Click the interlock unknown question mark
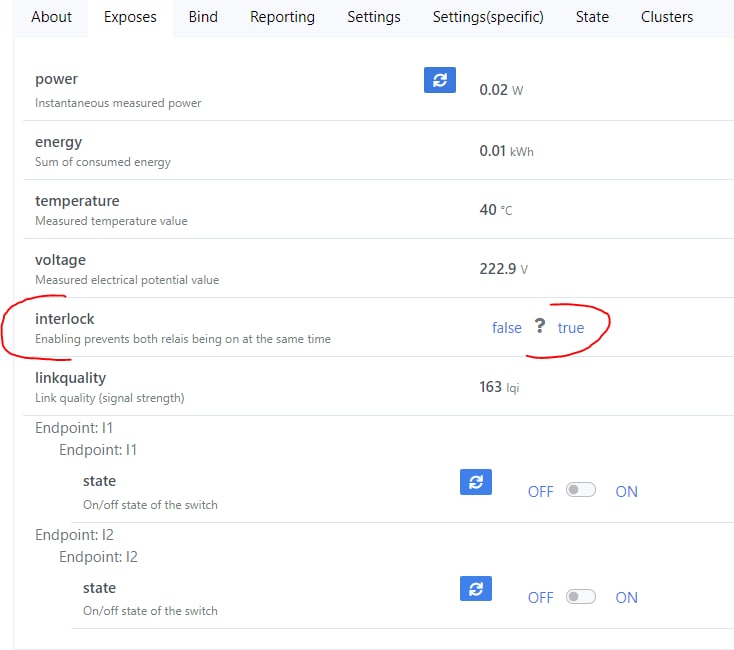734x650 pixels. 540,326
